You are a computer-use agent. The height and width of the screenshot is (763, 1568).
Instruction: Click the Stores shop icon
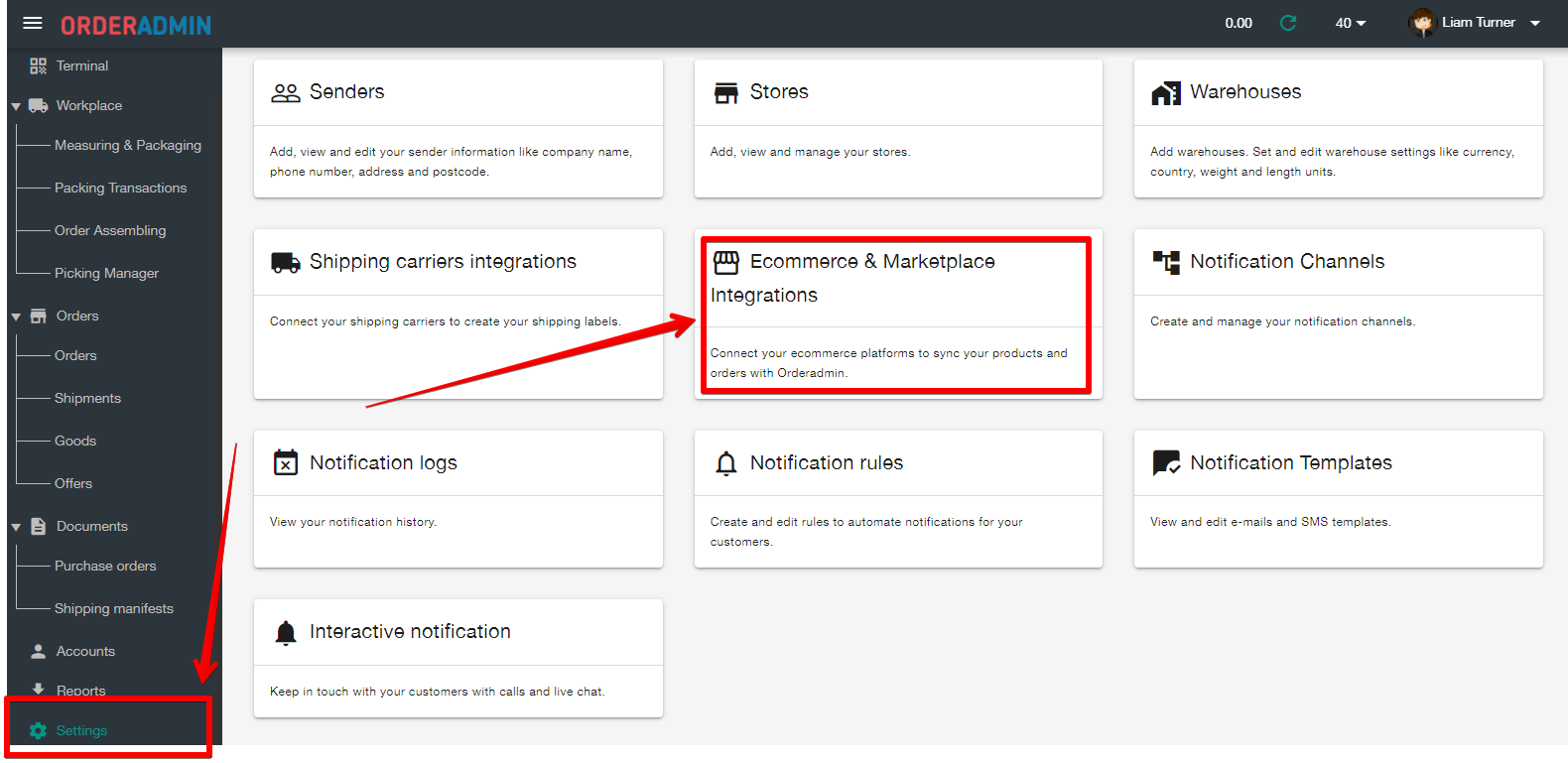point(726,92)
